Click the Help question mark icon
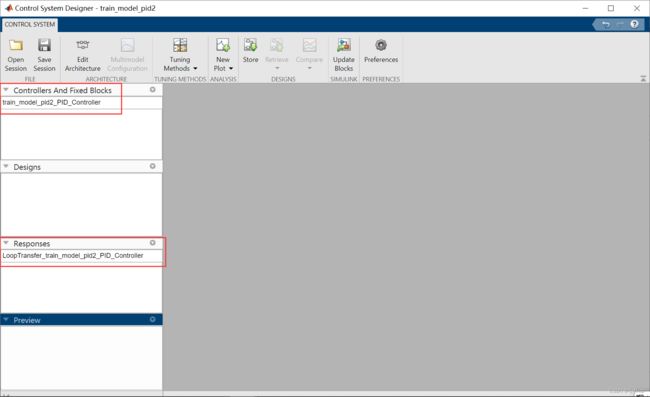Viewport: 650px width, 397px height. click(x=634, y=24)
